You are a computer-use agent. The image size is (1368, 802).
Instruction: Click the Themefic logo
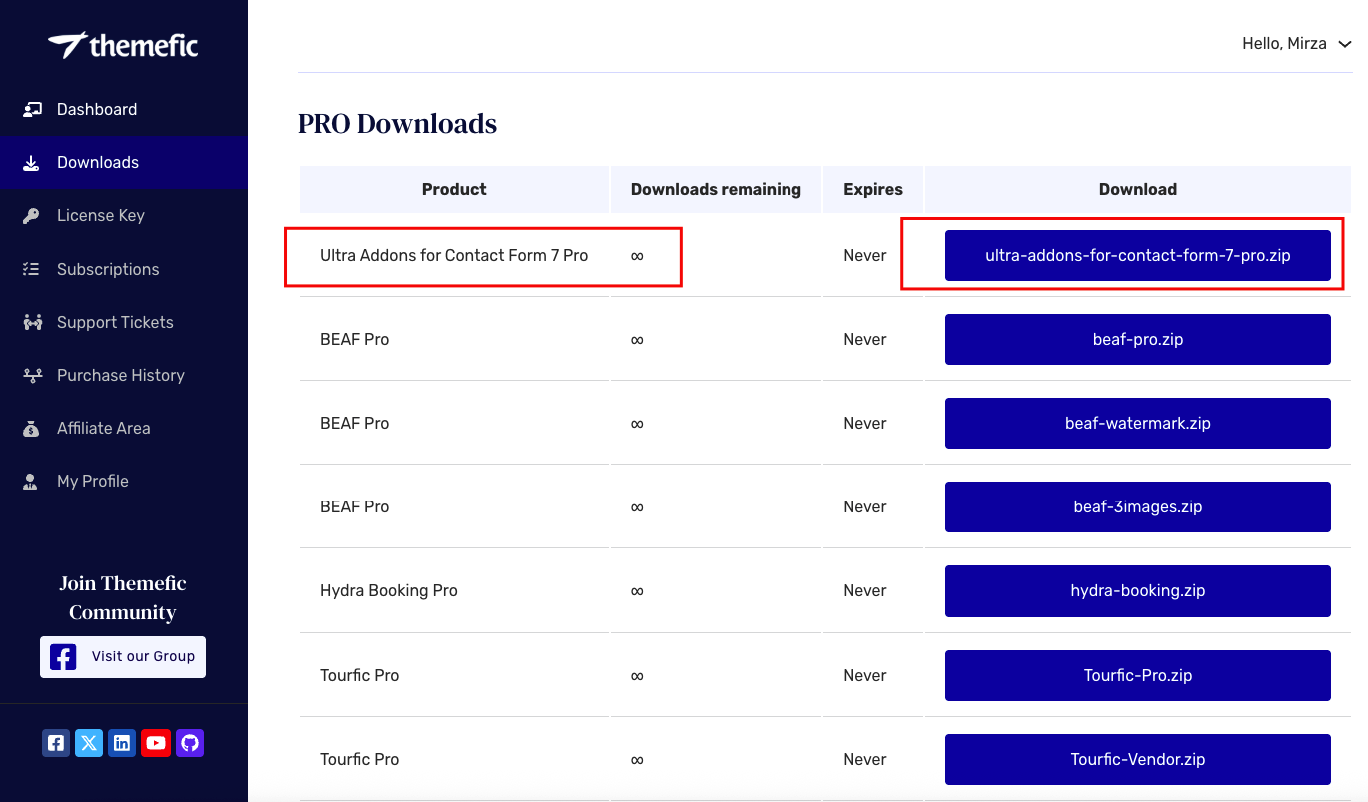point(123,45)
